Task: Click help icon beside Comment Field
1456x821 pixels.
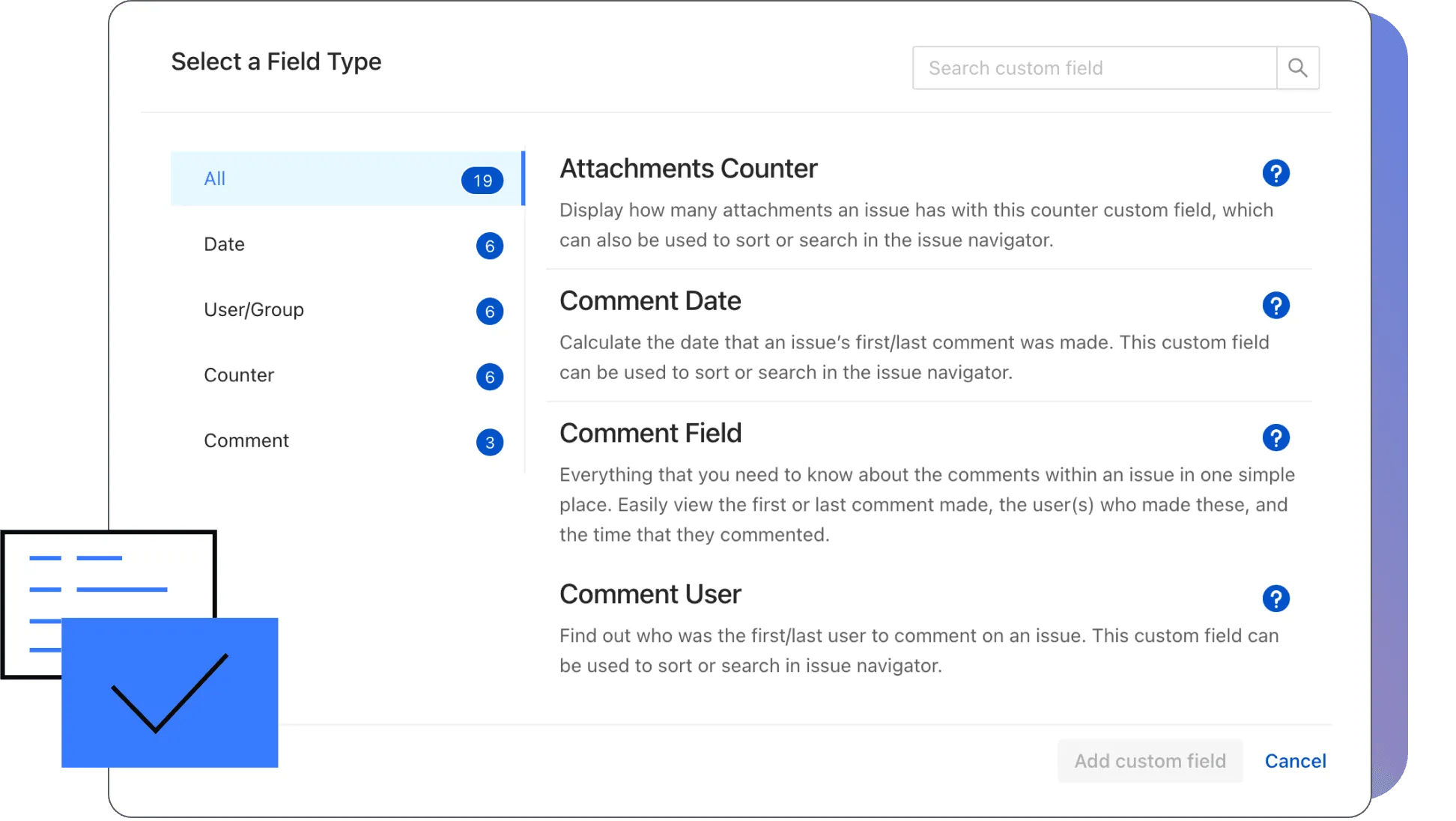Action: point(1275,437)
